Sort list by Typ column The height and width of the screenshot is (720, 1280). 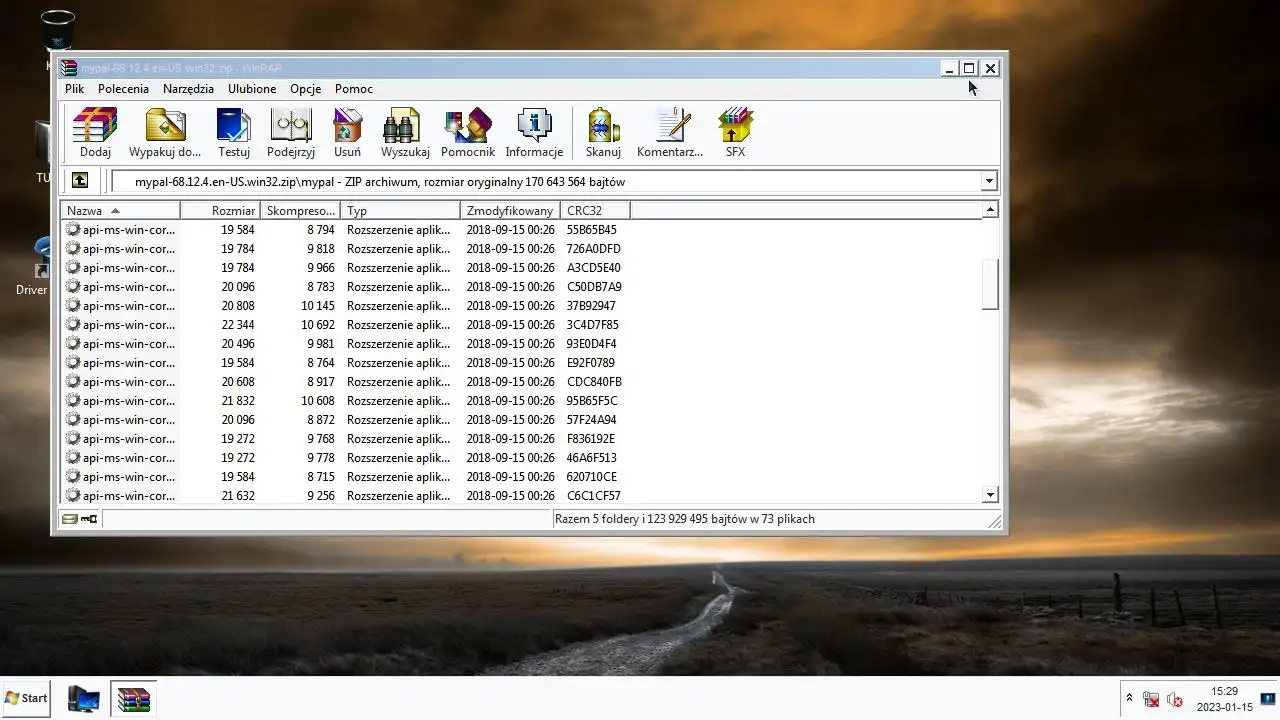[x=401, y=211]
